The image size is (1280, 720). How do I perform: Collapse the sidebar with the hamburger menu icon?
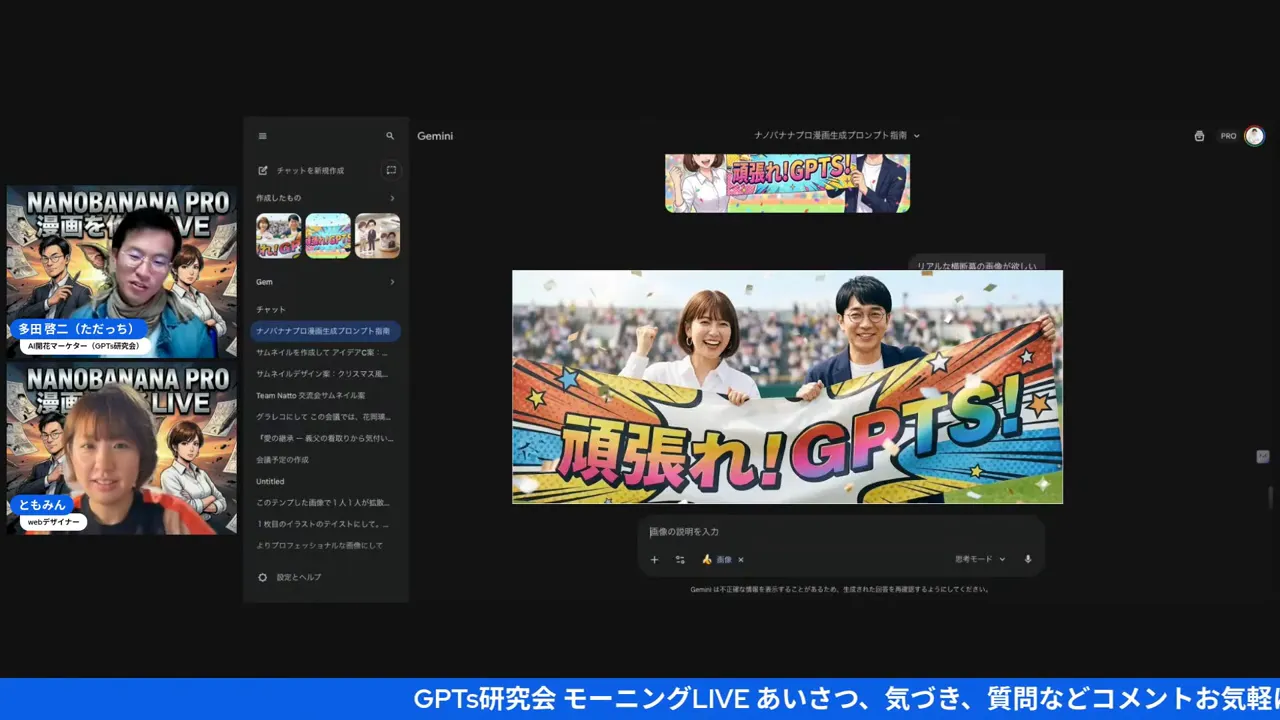point(263,136)
